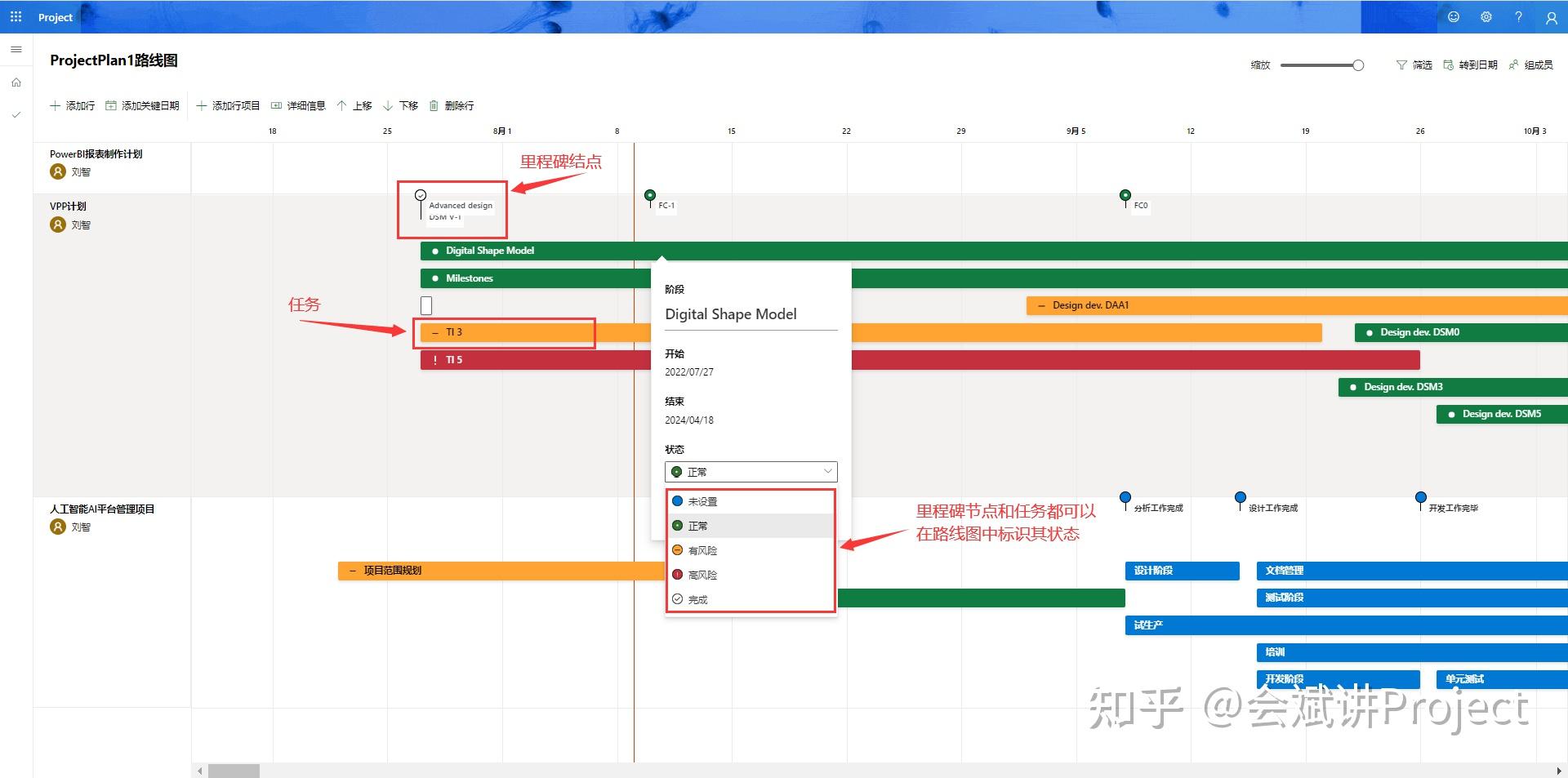The image size is (1568, 778).
Task: Open the settings gear icon
Action: click(x=1486, y=16)
